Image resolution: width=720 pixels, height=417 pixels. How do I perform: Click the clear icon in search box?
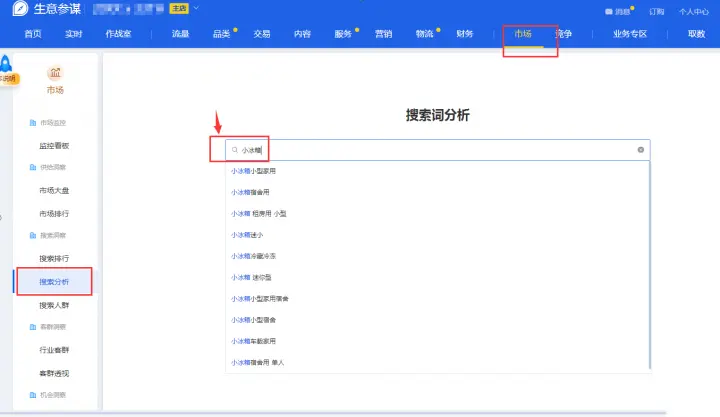coord(641,150)
